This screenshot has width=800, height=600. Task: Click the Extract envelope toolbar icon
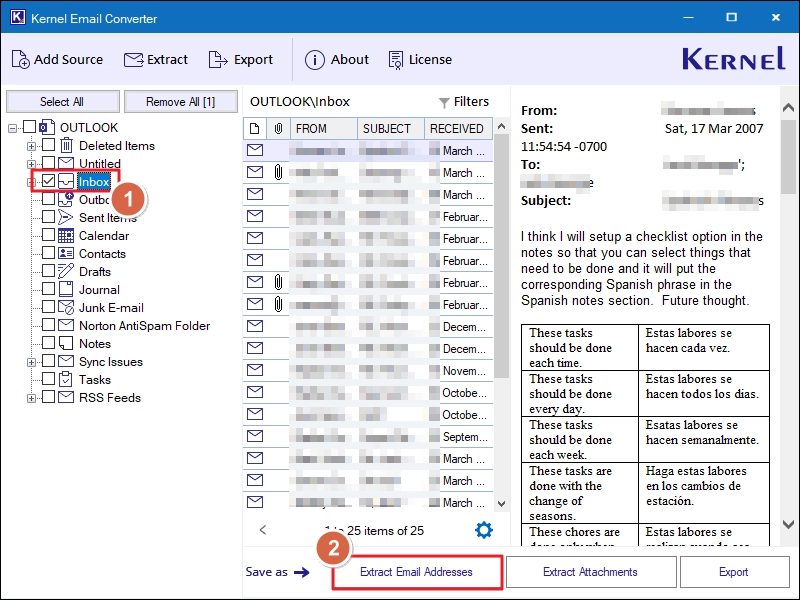tap(134, 60)
